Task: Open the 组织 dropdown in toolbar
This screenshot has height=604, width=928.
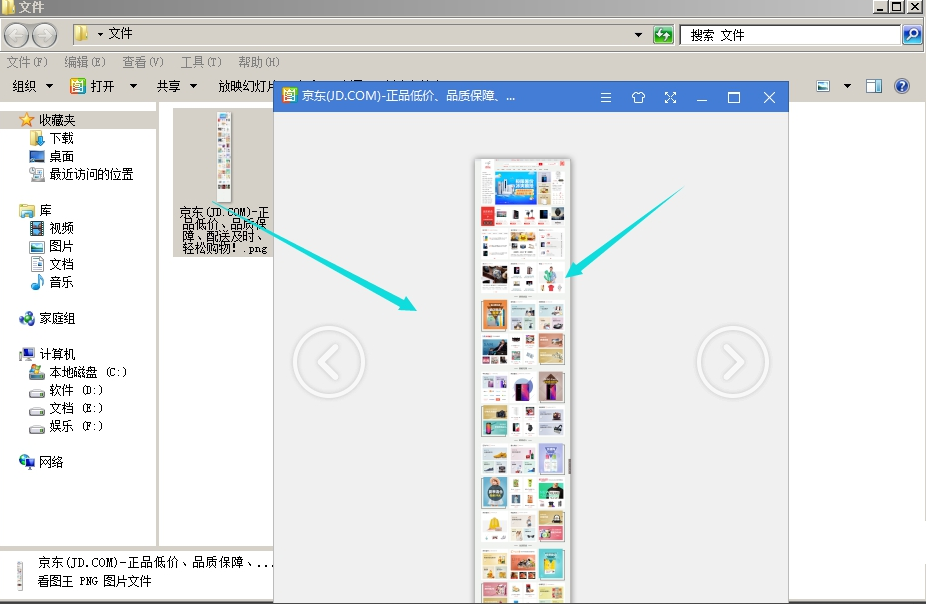Action: 32,86
